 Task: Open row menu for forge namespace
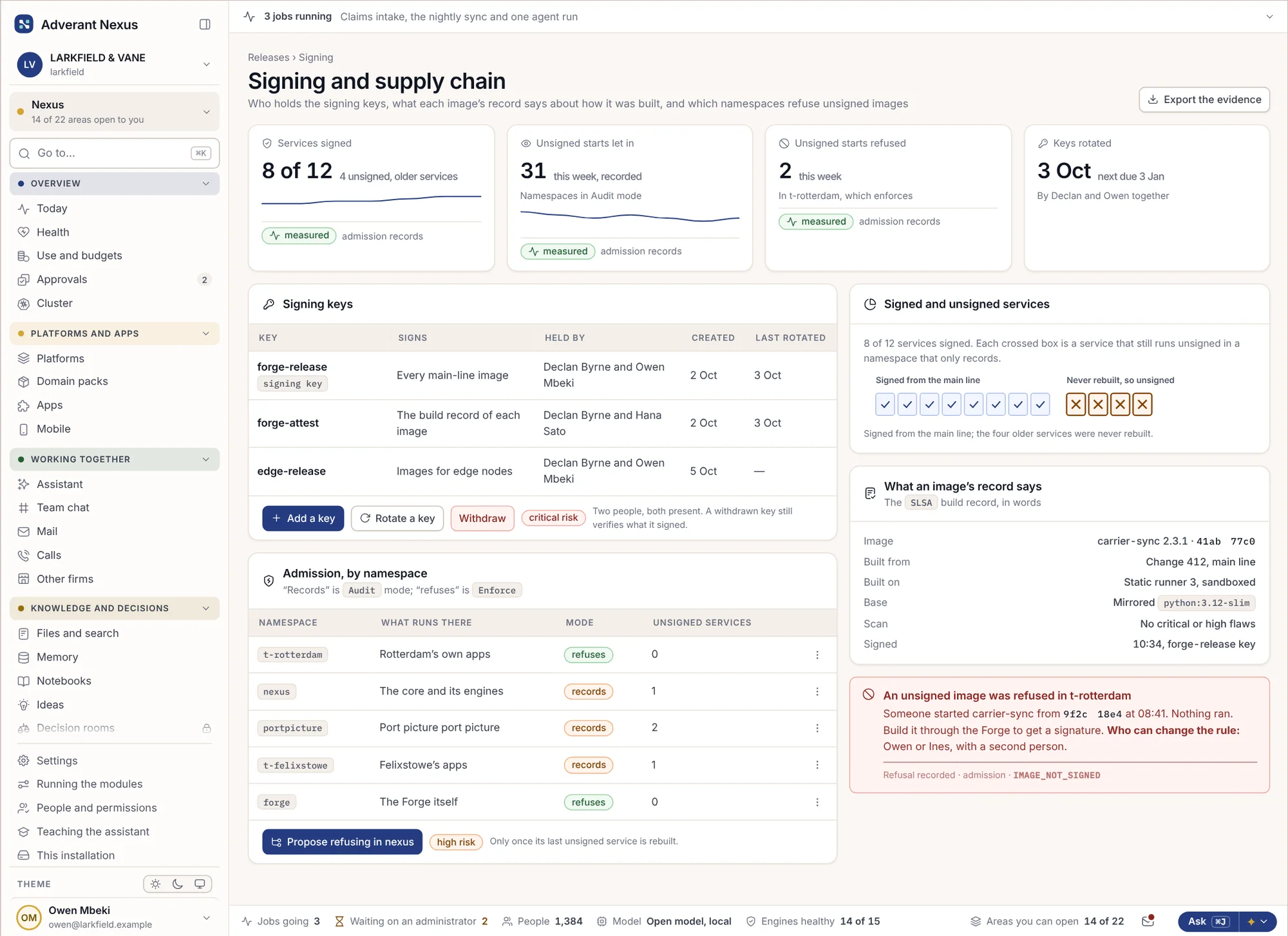[817, 802]
